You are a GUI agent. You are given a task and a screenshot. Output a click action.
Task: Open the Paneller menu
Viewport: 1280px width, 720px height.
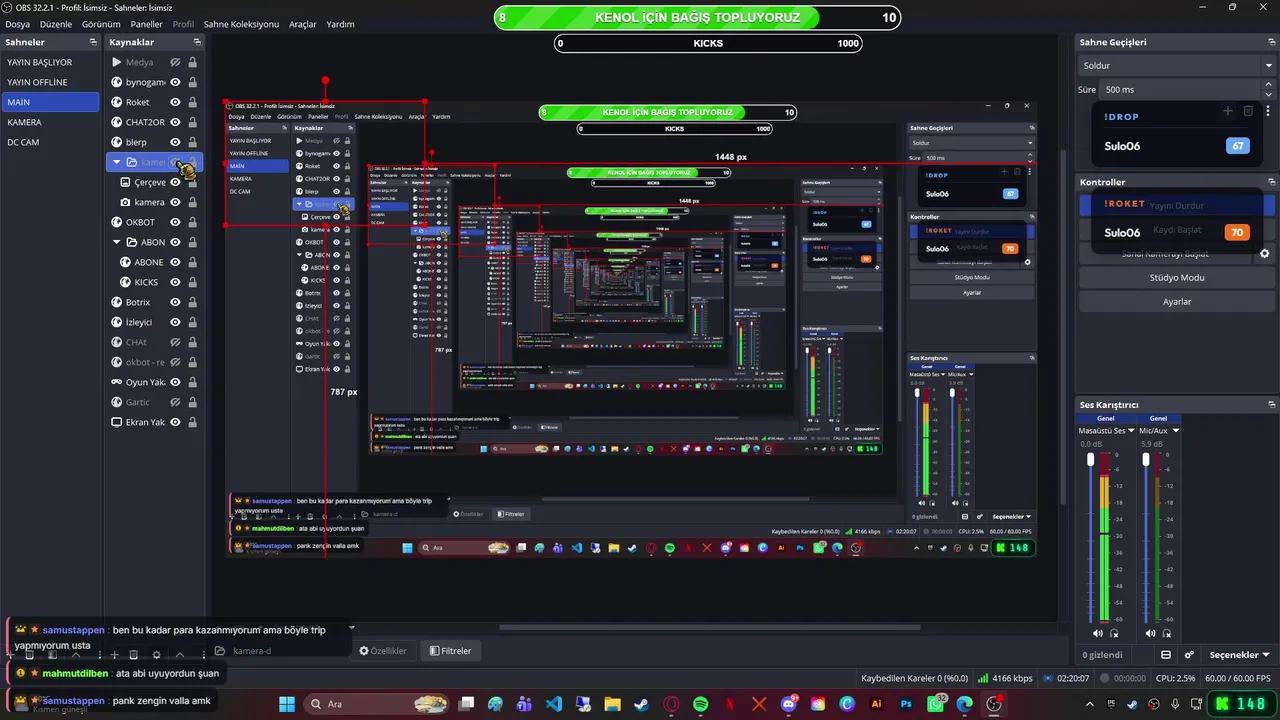coord(146,24)
